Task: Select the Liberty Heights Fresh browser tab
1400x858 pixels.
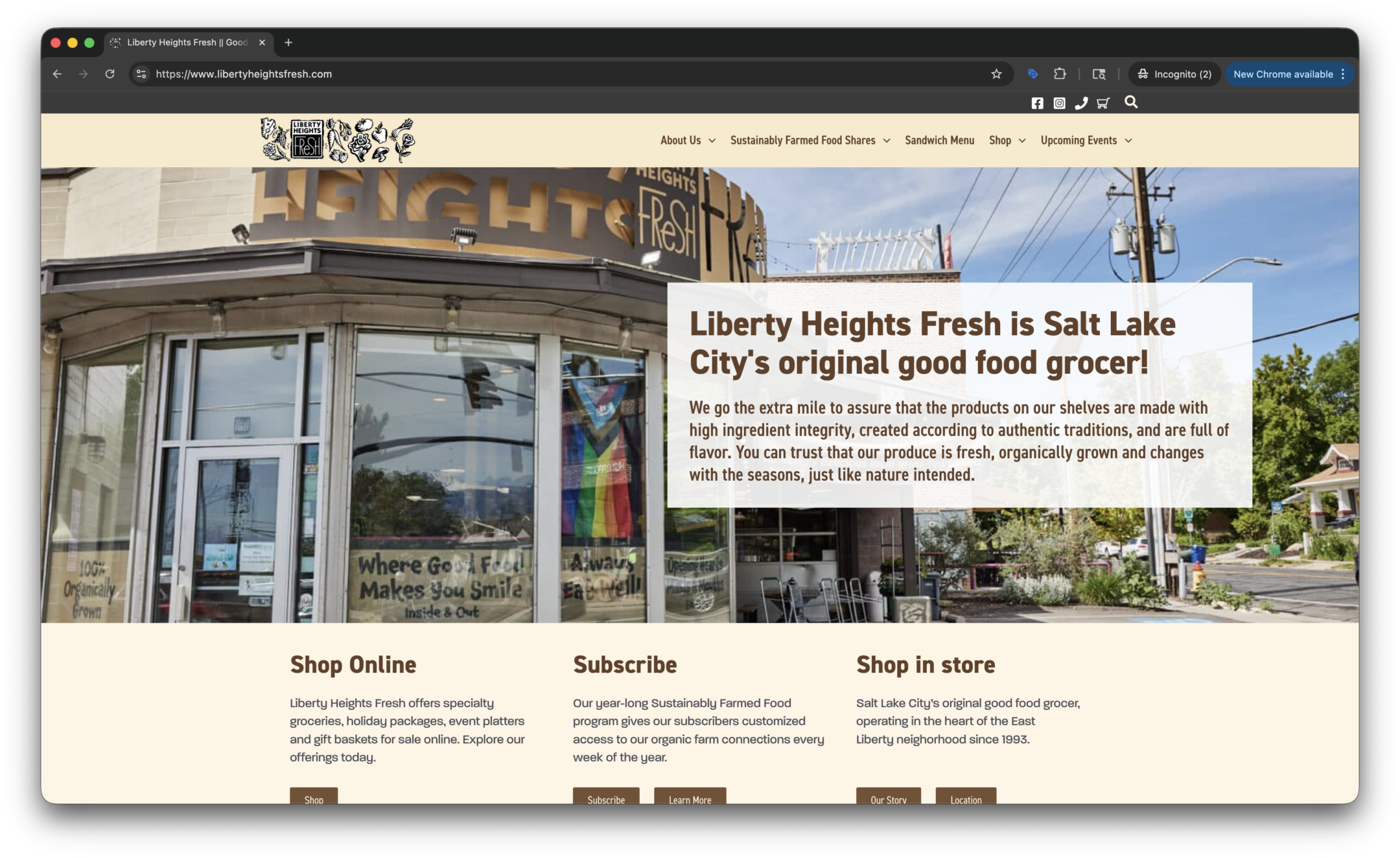Action: [x=189, y=43]
